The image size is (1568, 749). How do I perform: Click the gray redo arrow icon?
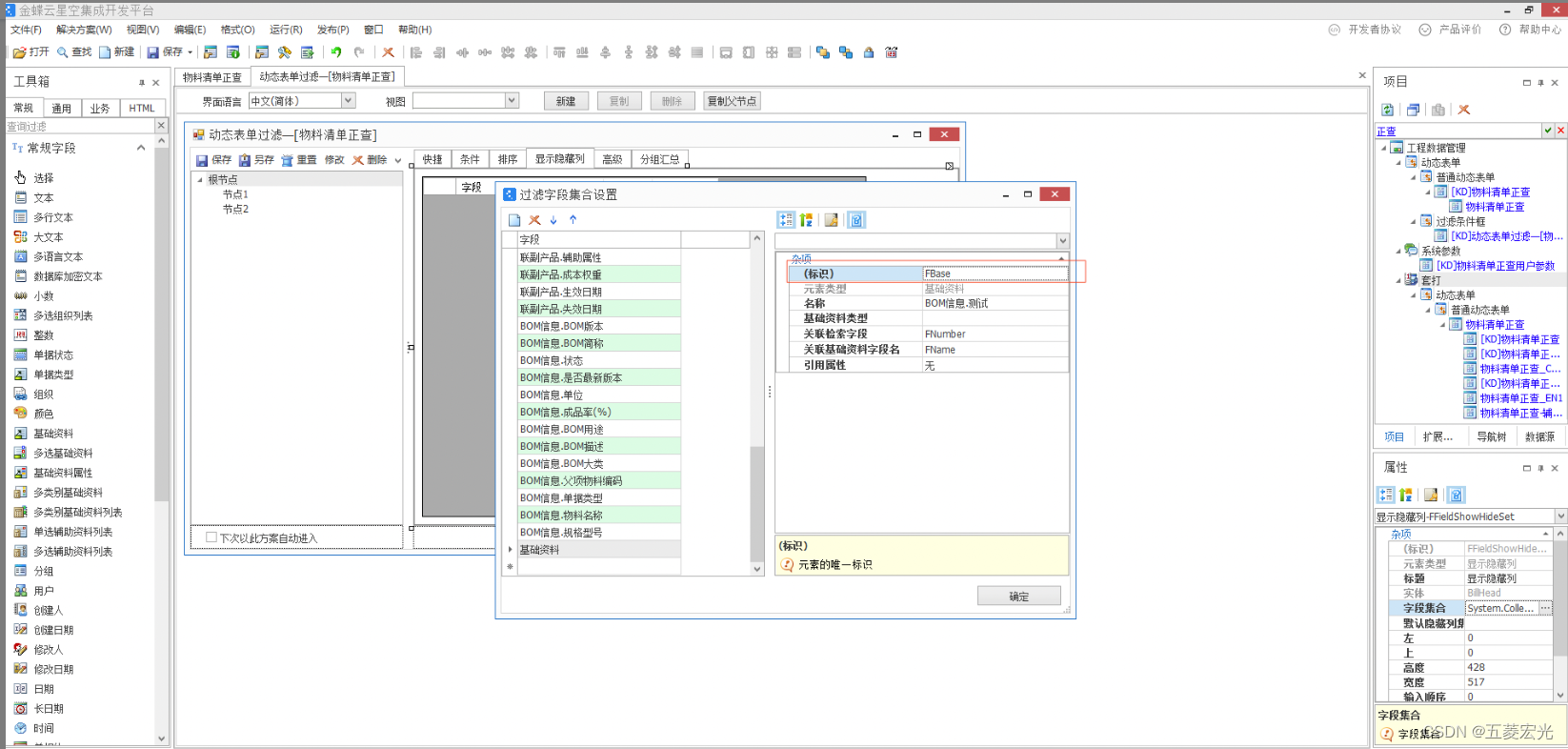click(359, 52)
